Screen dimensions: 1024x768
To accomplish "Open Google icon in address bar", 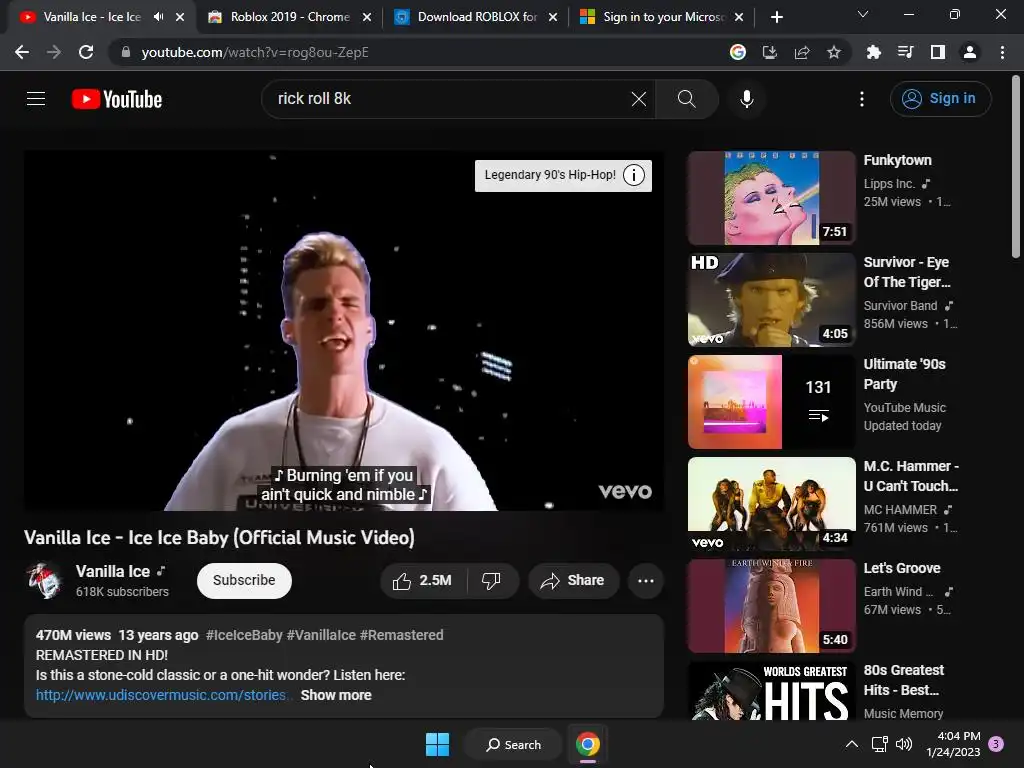I will [x=738, y=52].
